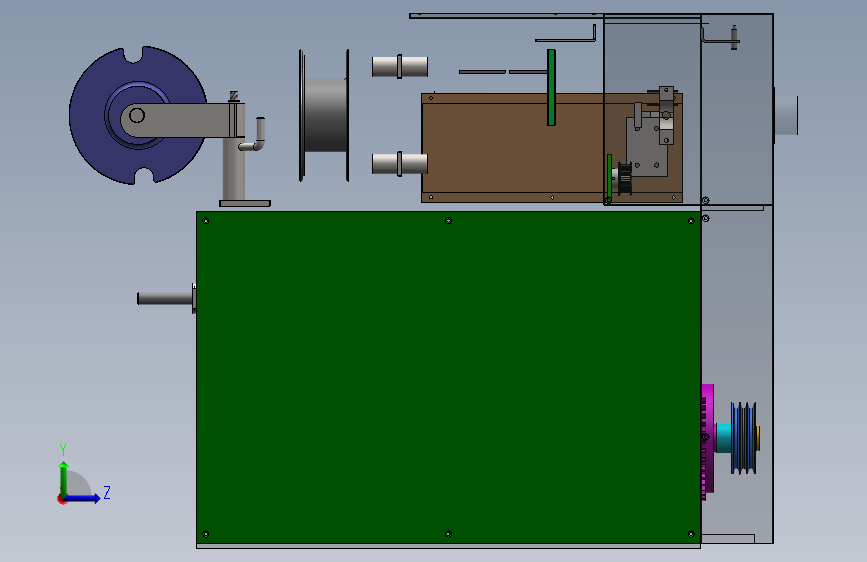Select the lower guide roller cylinder
867x562 pixels.
click(400, 164)
